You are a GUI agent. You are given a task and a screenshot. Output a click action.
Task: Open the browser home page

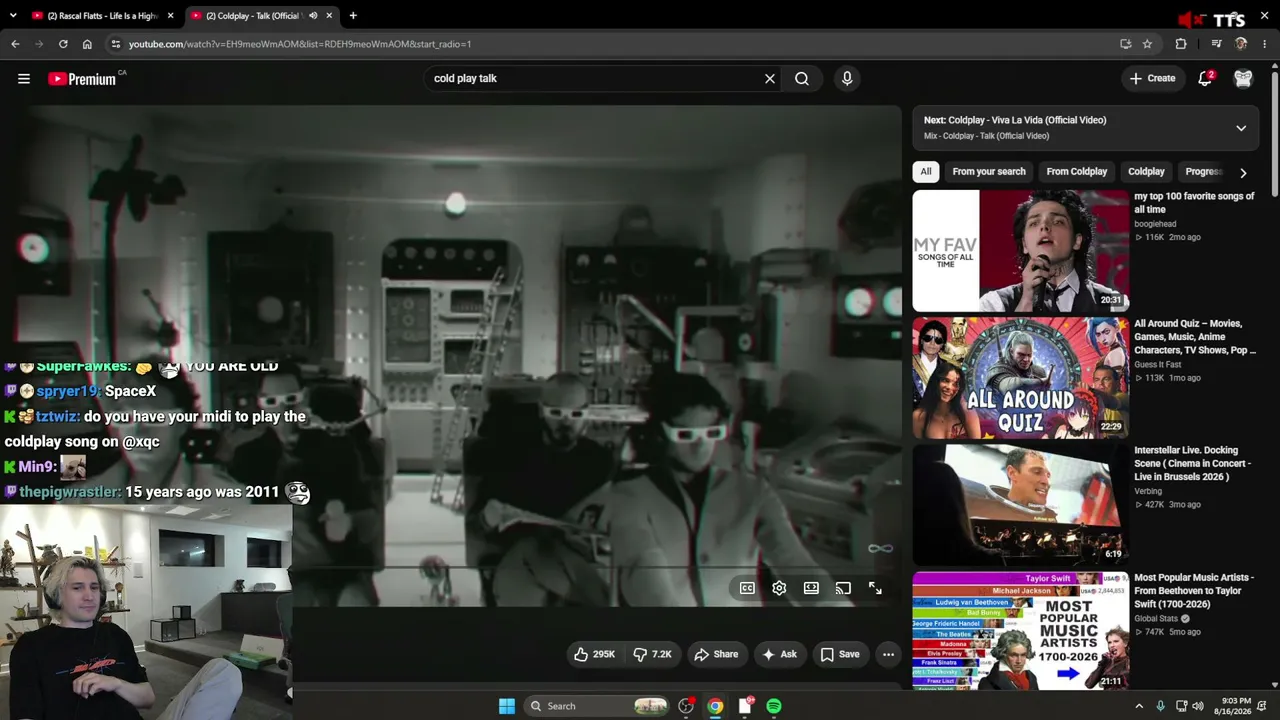point(87,44)
